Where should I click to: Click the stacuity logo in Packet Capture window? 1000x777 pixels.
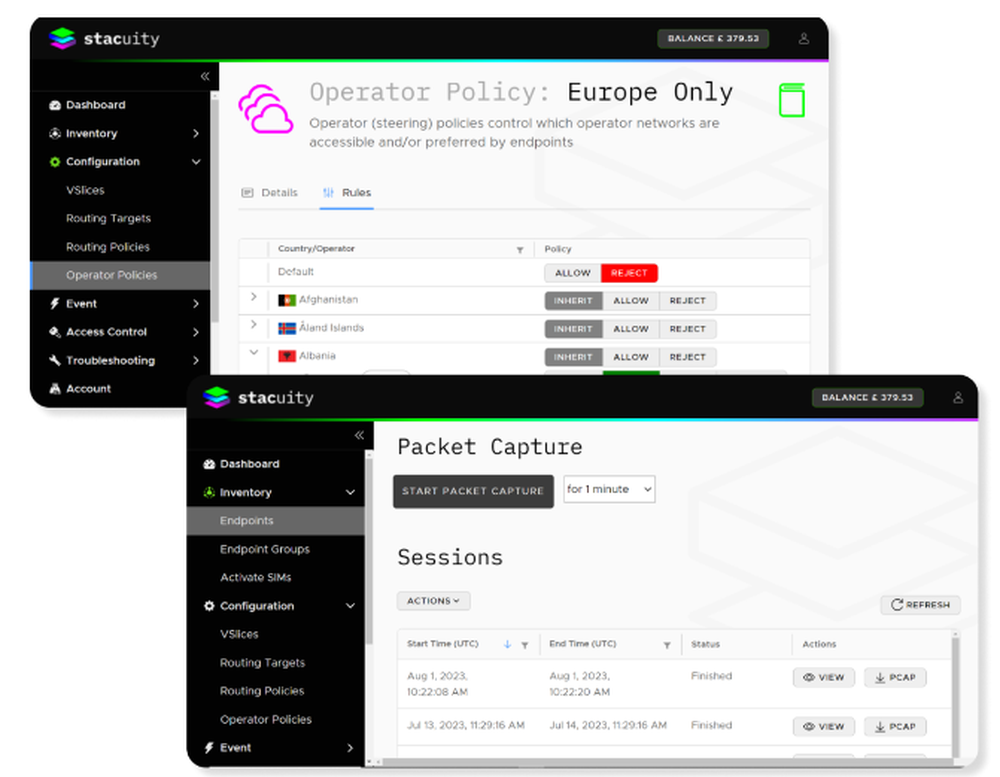point(258,397)
